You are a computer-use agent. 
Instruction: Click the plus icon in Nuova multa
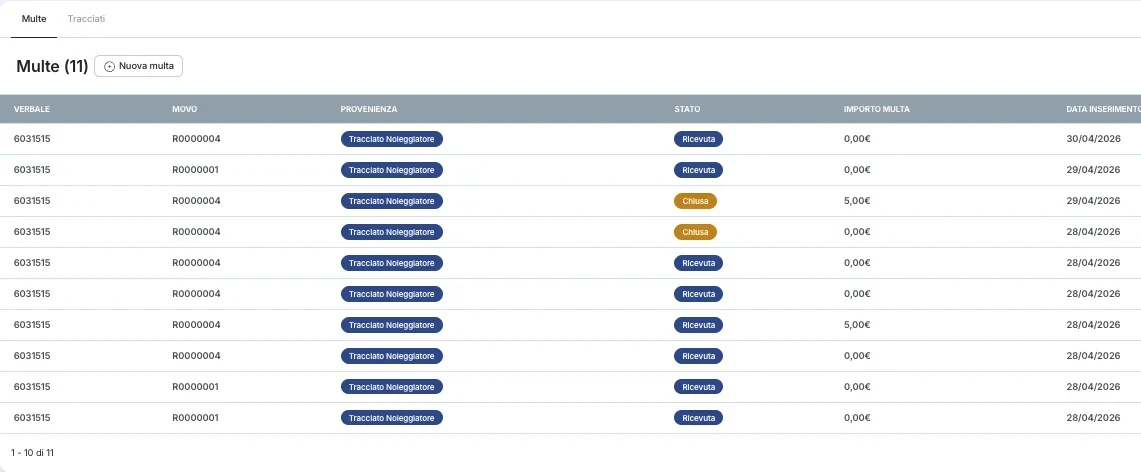click(110, 66)
